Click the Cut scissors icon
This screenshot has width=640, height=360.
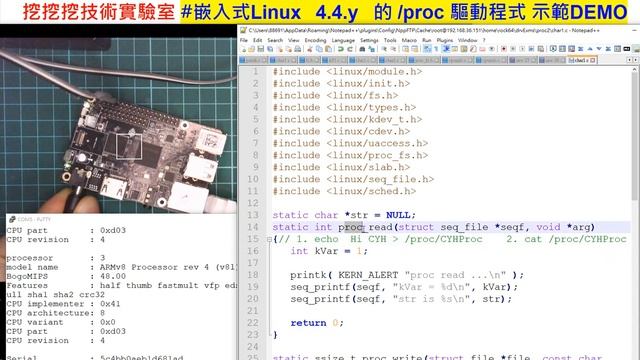tap(309, 49)
